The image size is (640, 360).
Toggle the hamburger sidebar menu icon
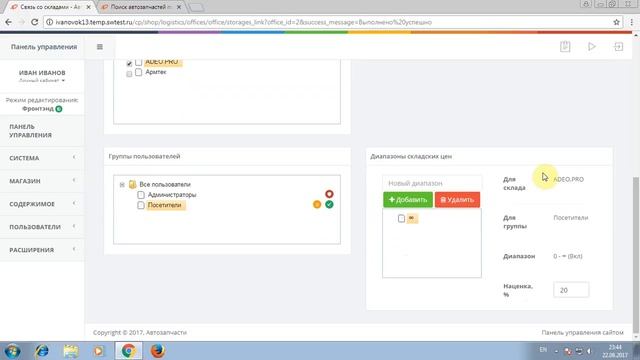pyautogui.click(x=100, y=47)
